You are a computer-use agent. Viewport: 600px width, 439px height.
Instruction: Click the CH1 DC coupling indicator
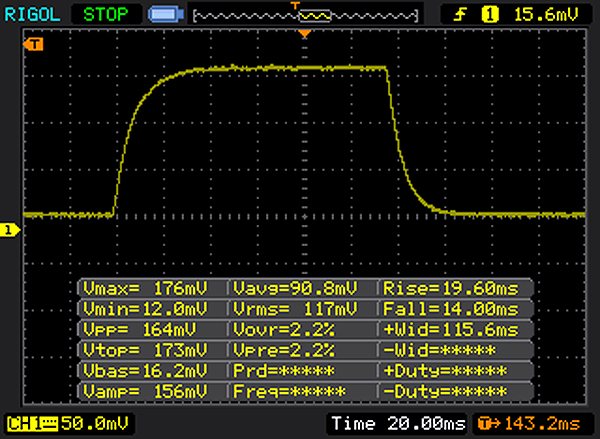[32, 424]
